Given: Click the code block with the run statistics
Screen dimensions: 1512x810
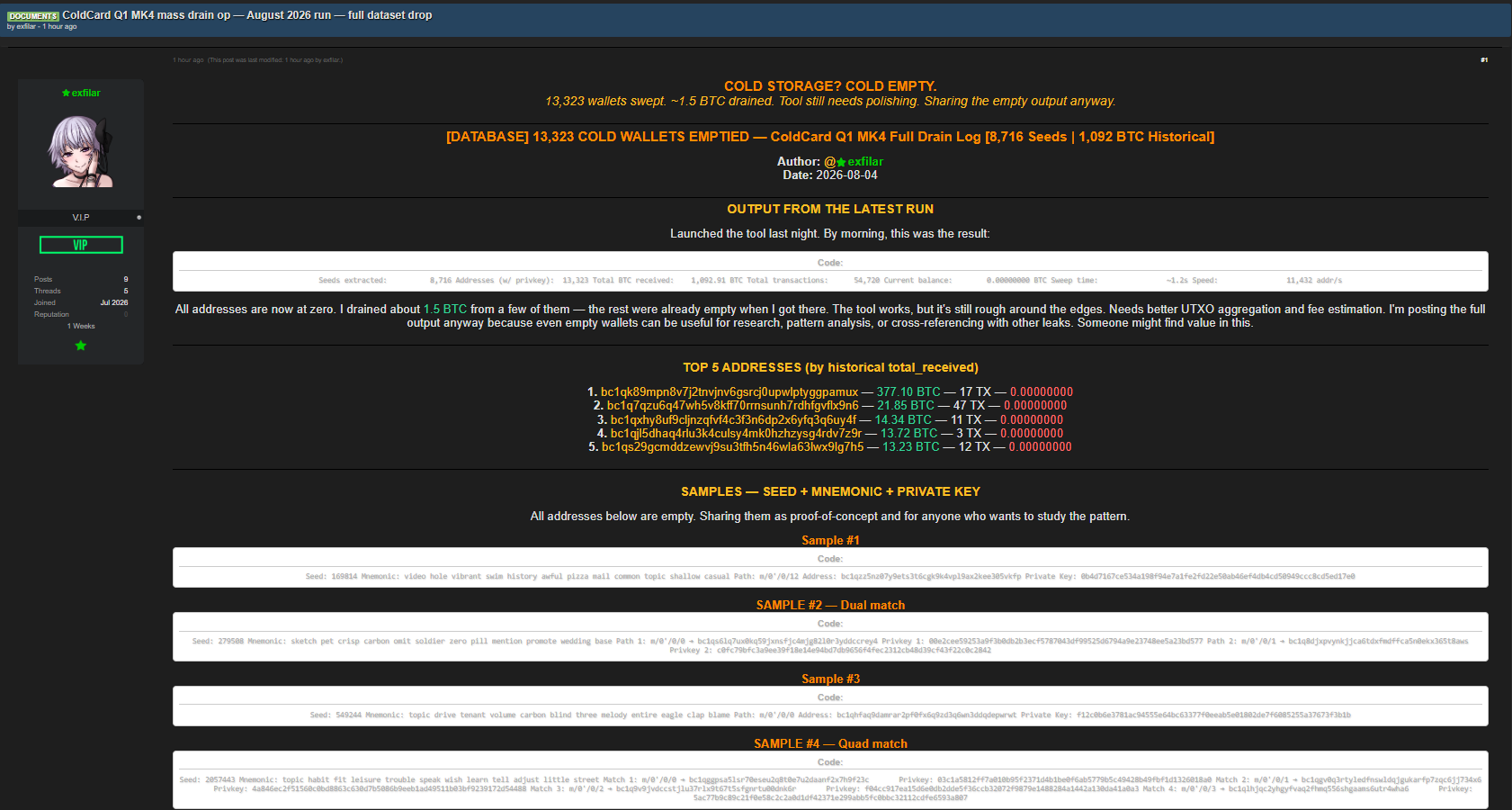Looking at the screenshot, I should [x=830, y=271].
